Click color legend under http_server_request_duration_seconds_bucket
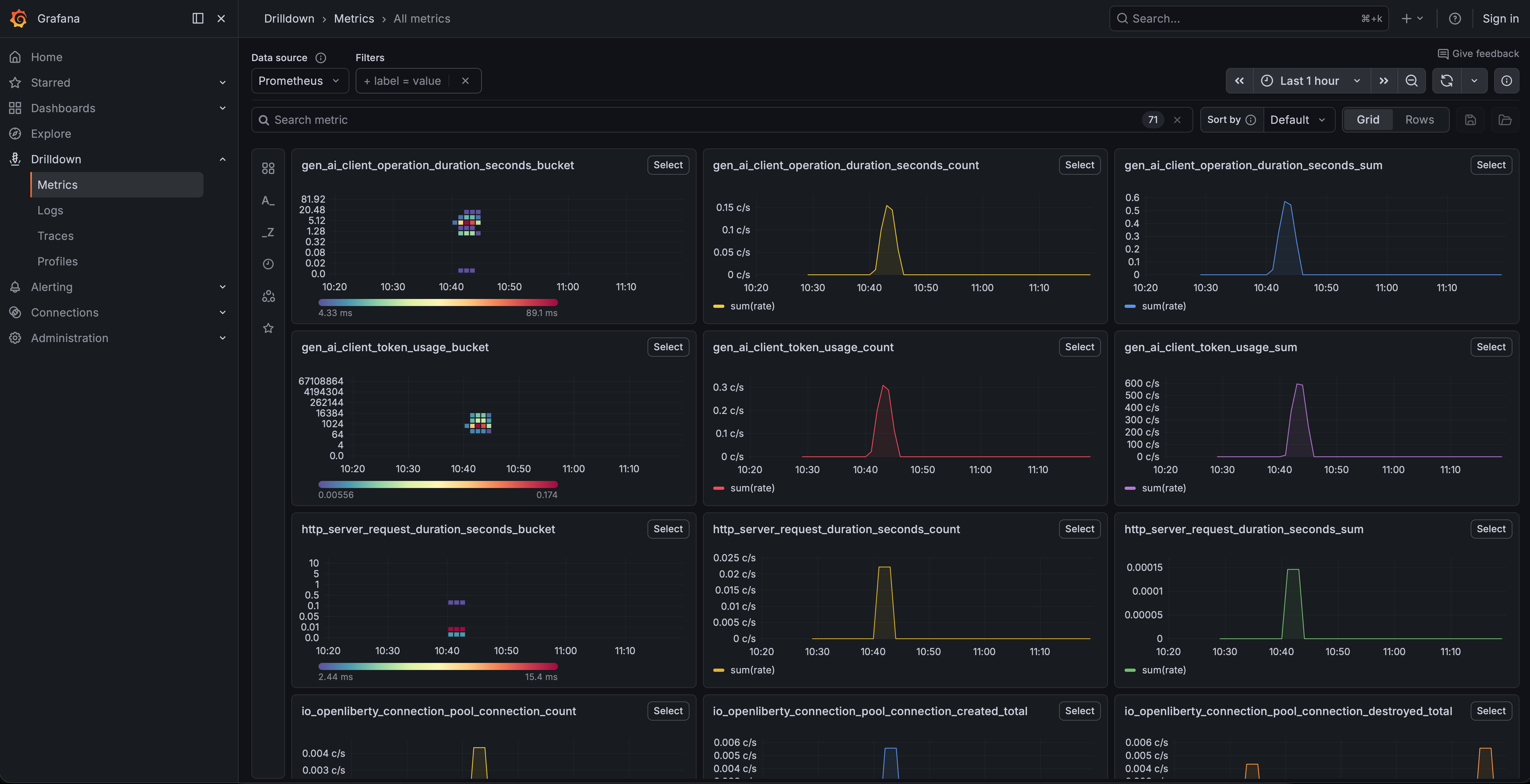Image resolution: width=1530 pixels, height=784 pixels. tap(438, 667)
